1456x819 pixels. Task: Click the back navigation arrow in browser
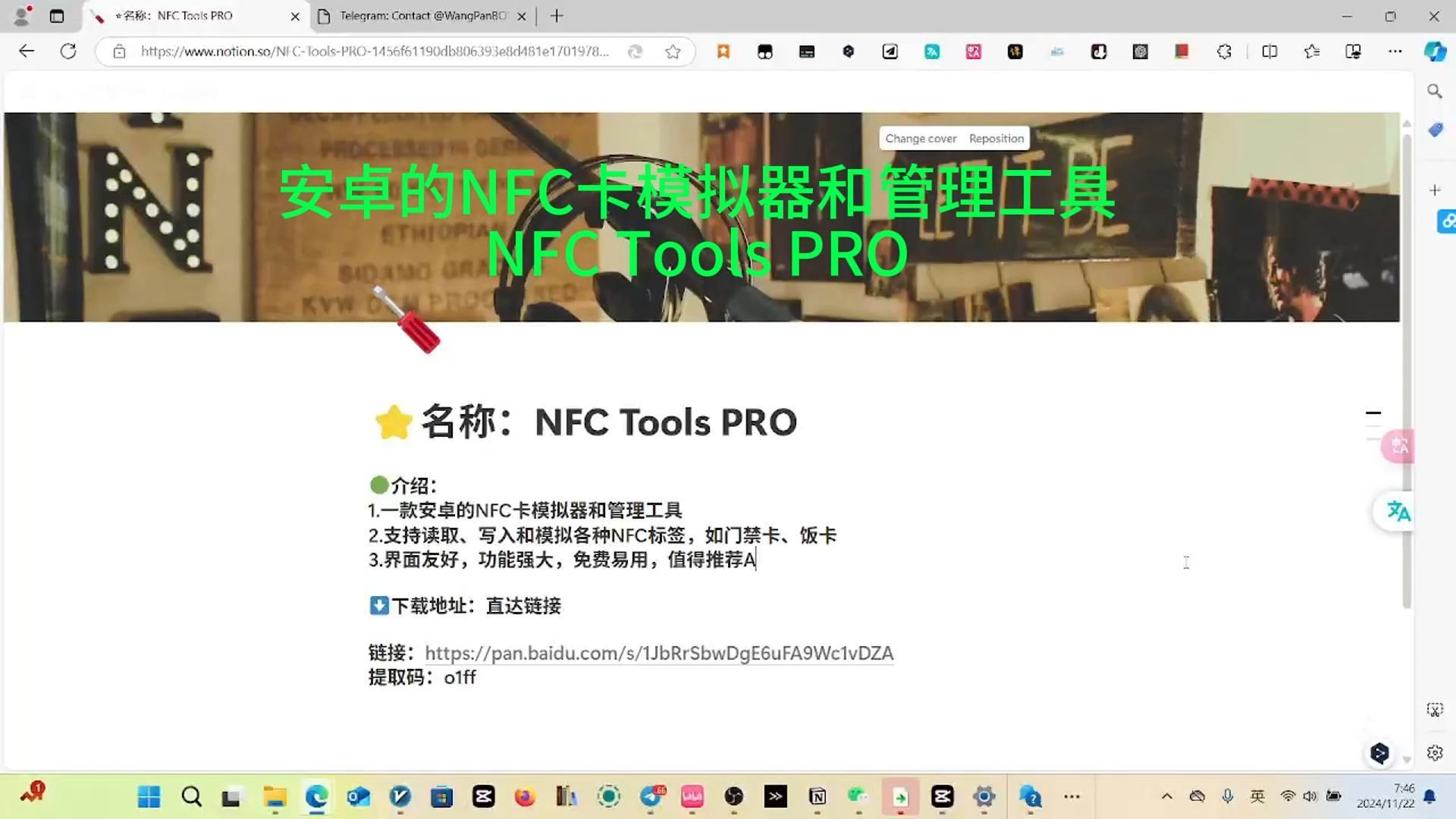click(x=27, y=52)
